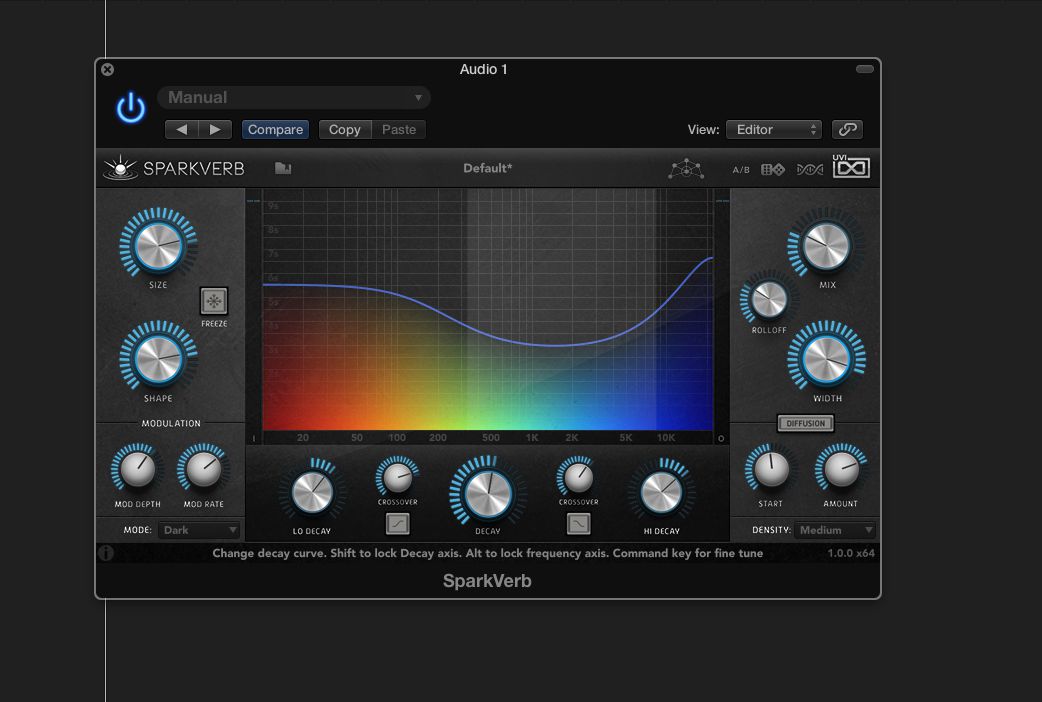This screenshot has width=1042, height=702.
Task: Open the preset voyager network icon
Action: click(686, 169)
